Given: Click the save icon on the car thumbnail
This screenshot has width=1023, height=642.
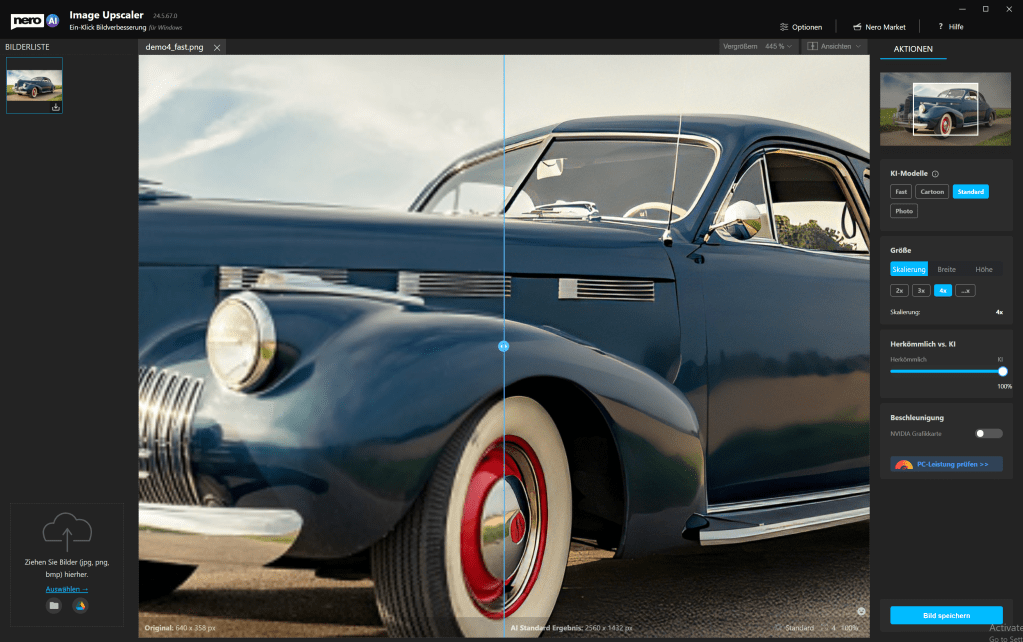Looking at the screenshot, I should 56,107.
